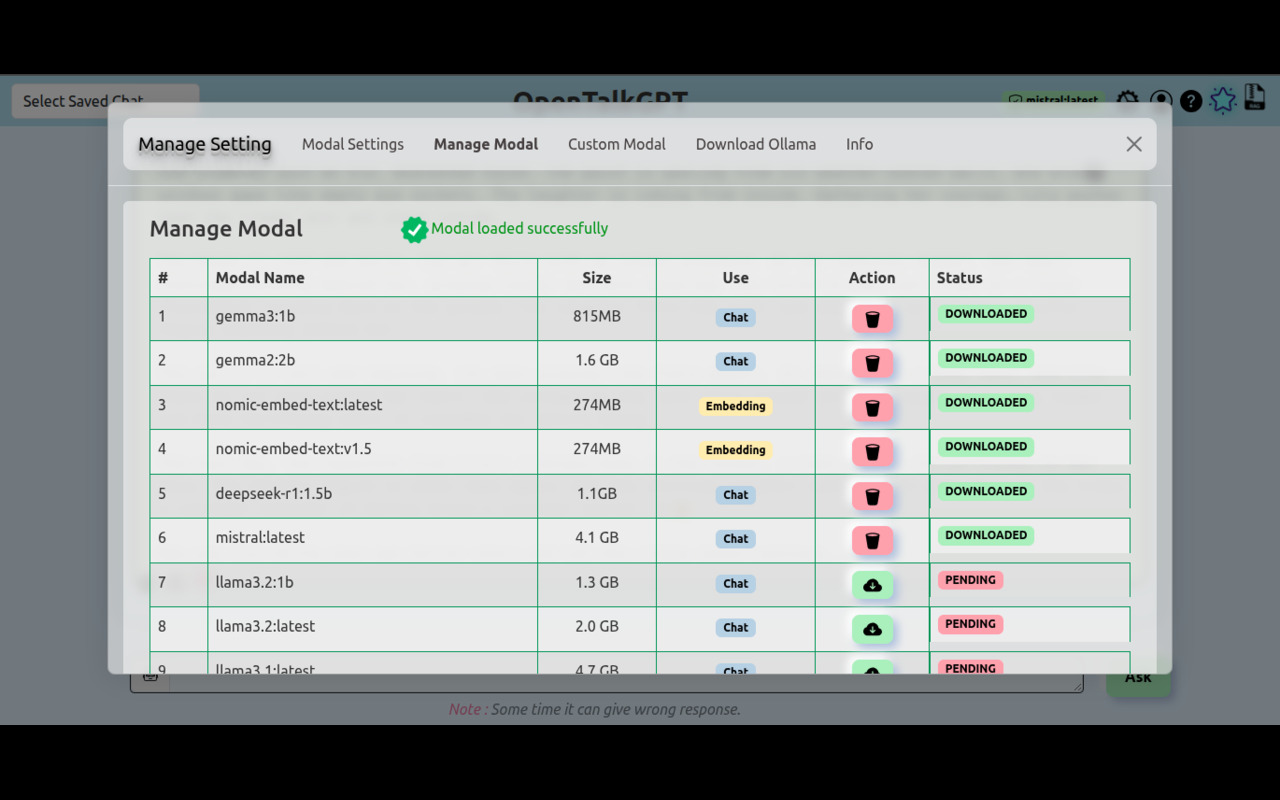
Task: Click the Modal loaded successfully message
Action: point(519,228)
